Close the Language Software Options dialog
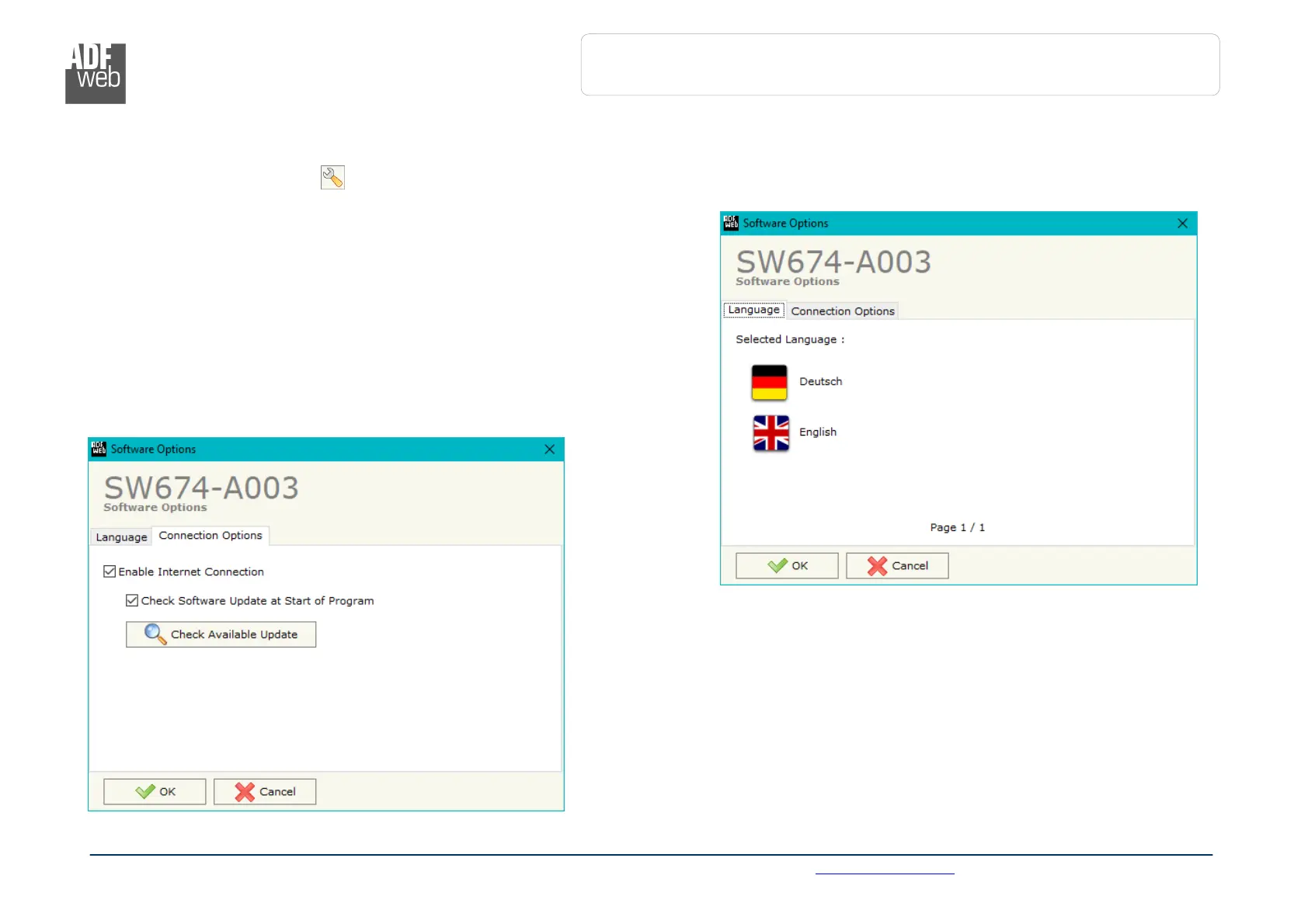The height and width of the screenshot is (924, 1308). [x=1182, y=224]
